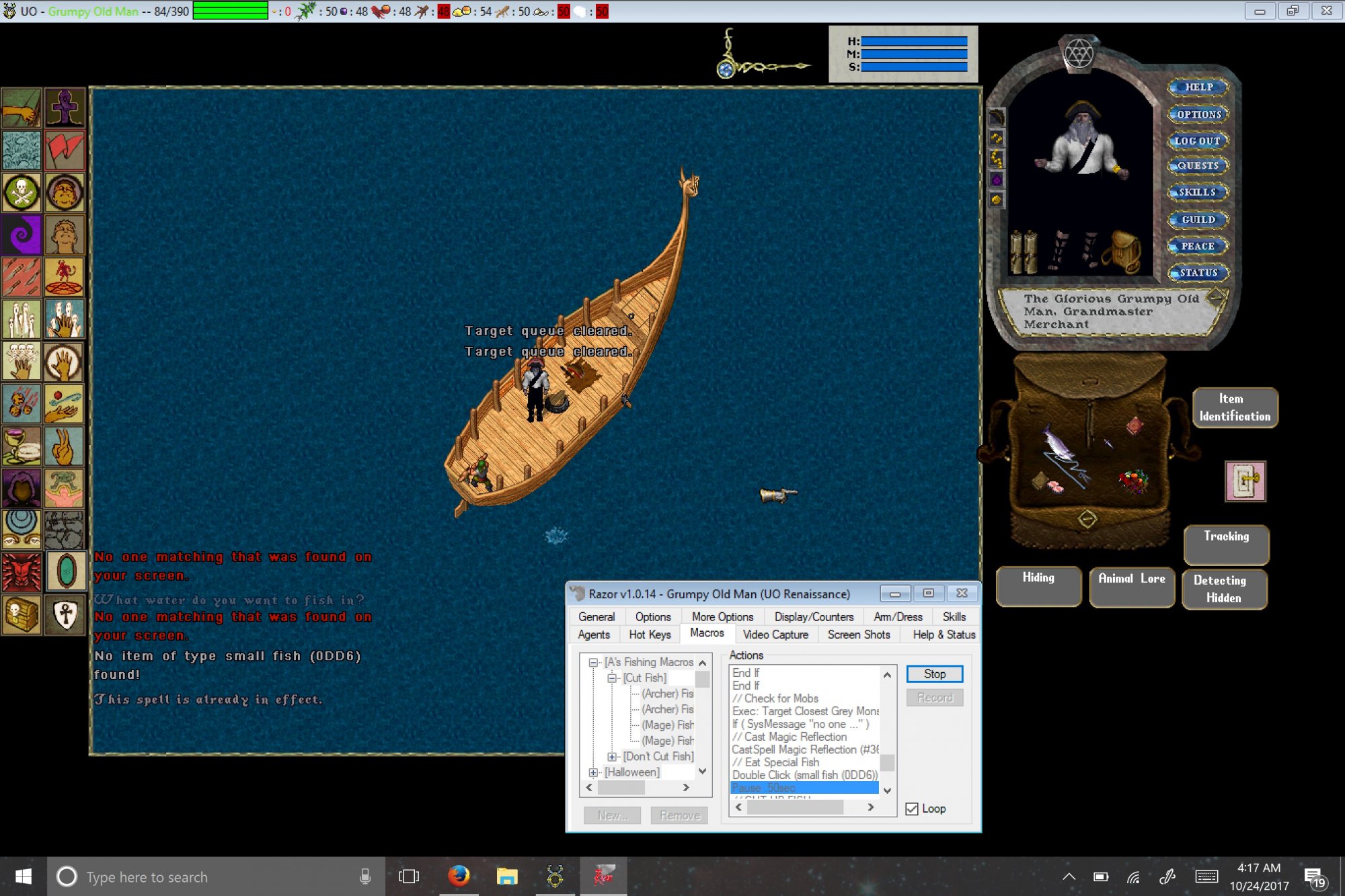This screenshot has height=896, width=1345.
Task: Click the chalice and plate food spell icon
Action: [22, 446]
